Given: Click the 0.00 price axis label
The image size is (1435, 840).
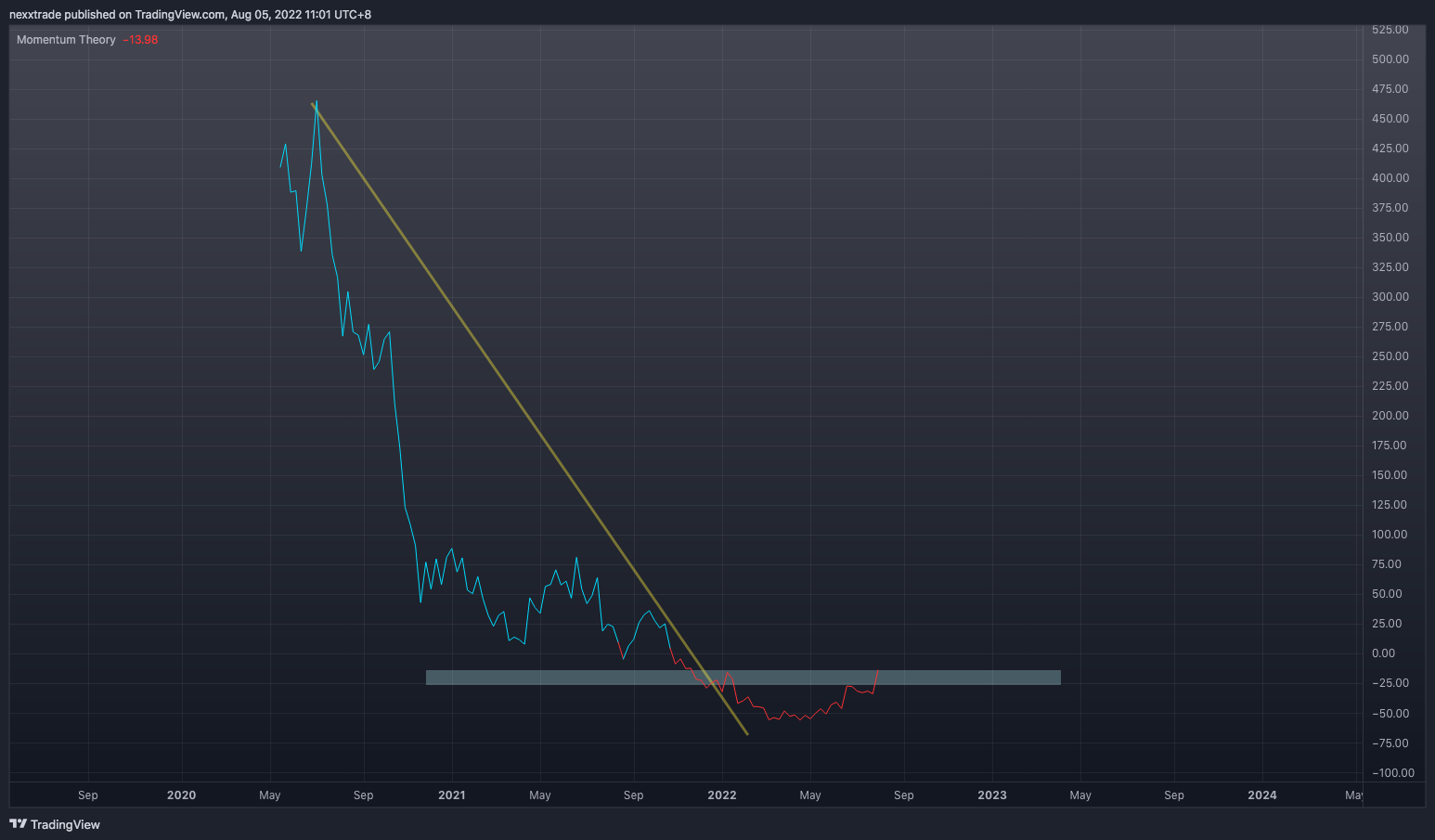Looking at the screenshot, I should pyautogui.click(x=1383, y=653).
